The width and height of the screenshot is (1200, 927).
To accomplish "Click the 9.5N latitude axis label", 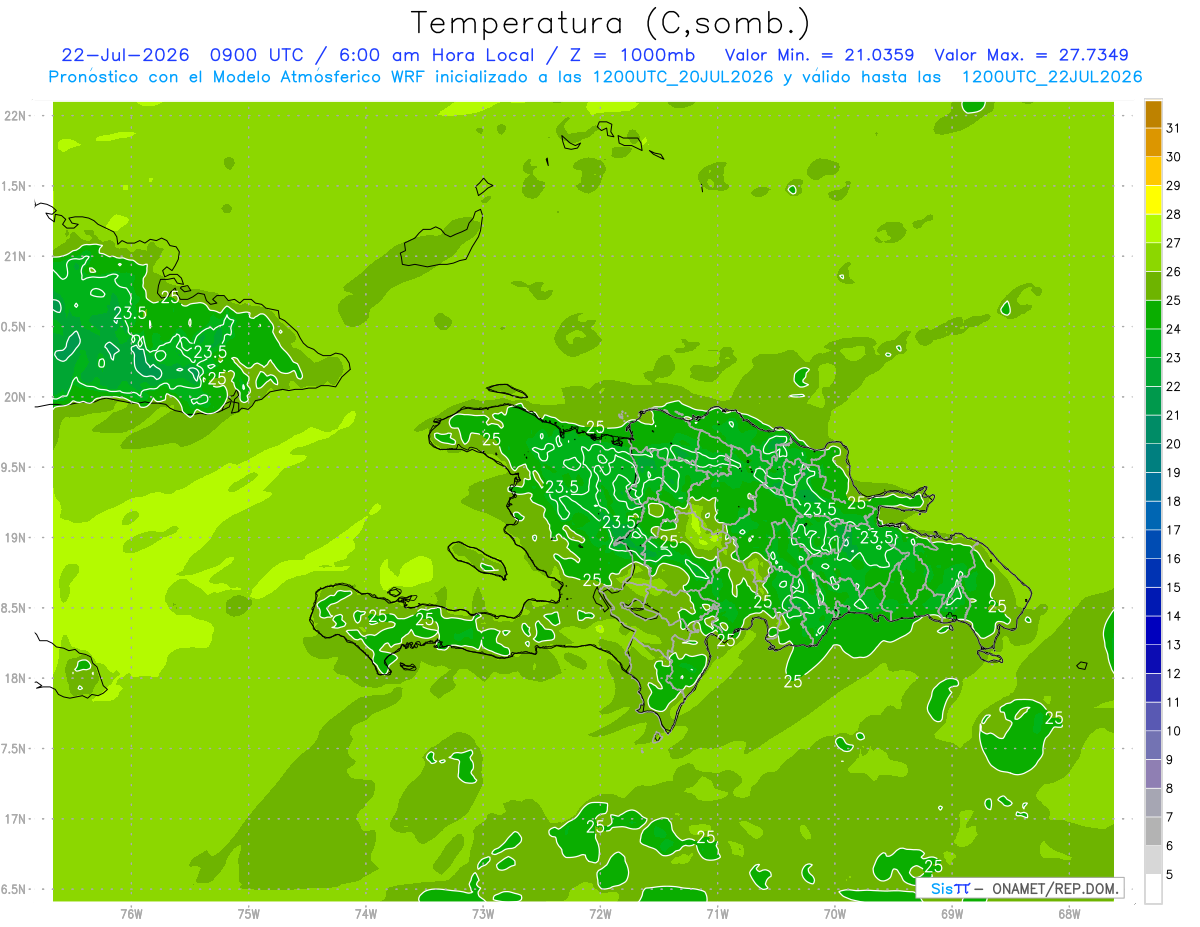I will tap(15, 467).
